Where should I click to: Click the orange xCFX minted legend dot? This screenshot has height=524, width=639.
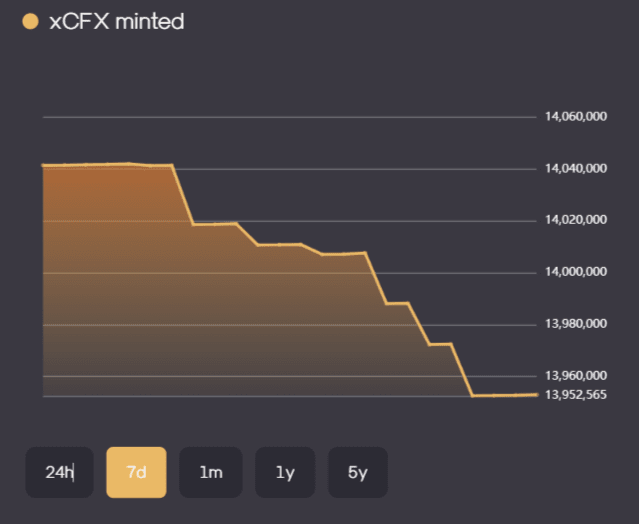click(x=30, y=21)
